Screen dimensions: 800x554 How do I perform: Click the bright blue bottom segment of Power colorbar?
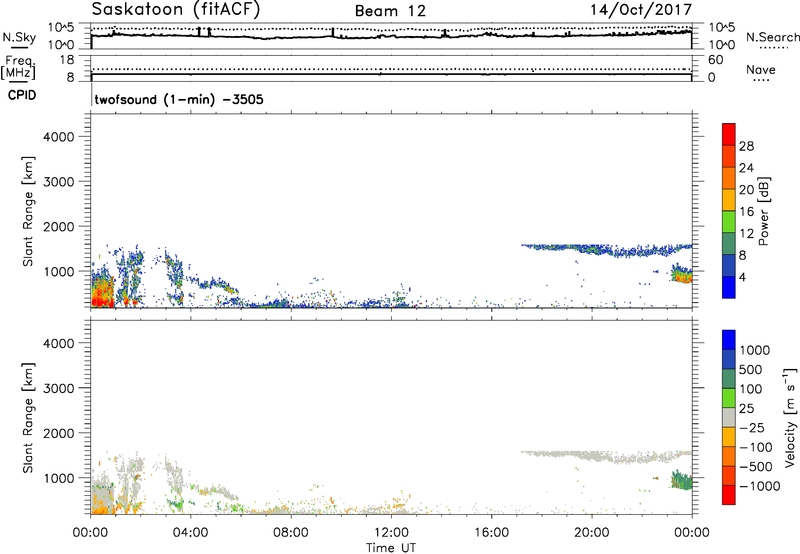[x=729, y=287]
